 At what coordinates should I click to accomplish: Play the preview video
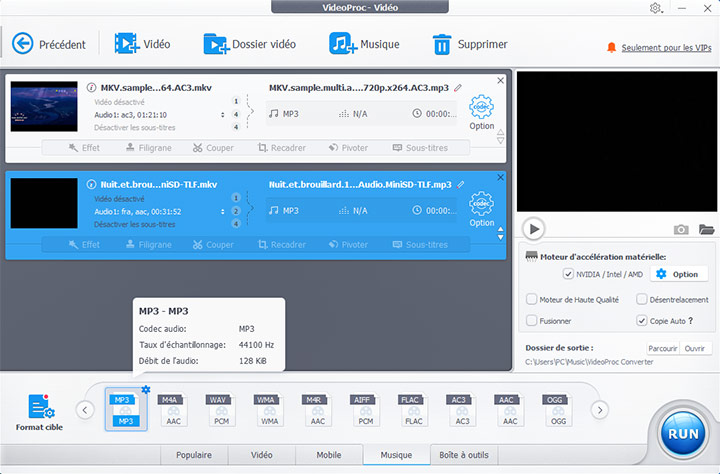[534, 229]
